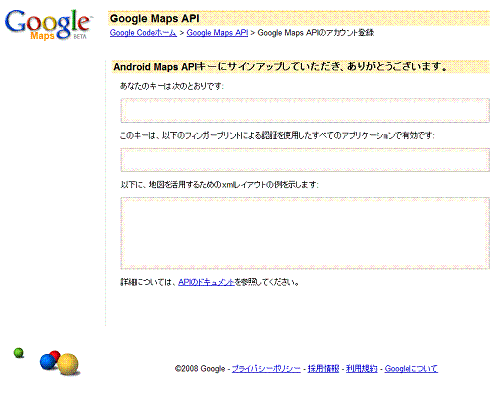Click the ©2008 Google copyright text

(x=200, y=369)
